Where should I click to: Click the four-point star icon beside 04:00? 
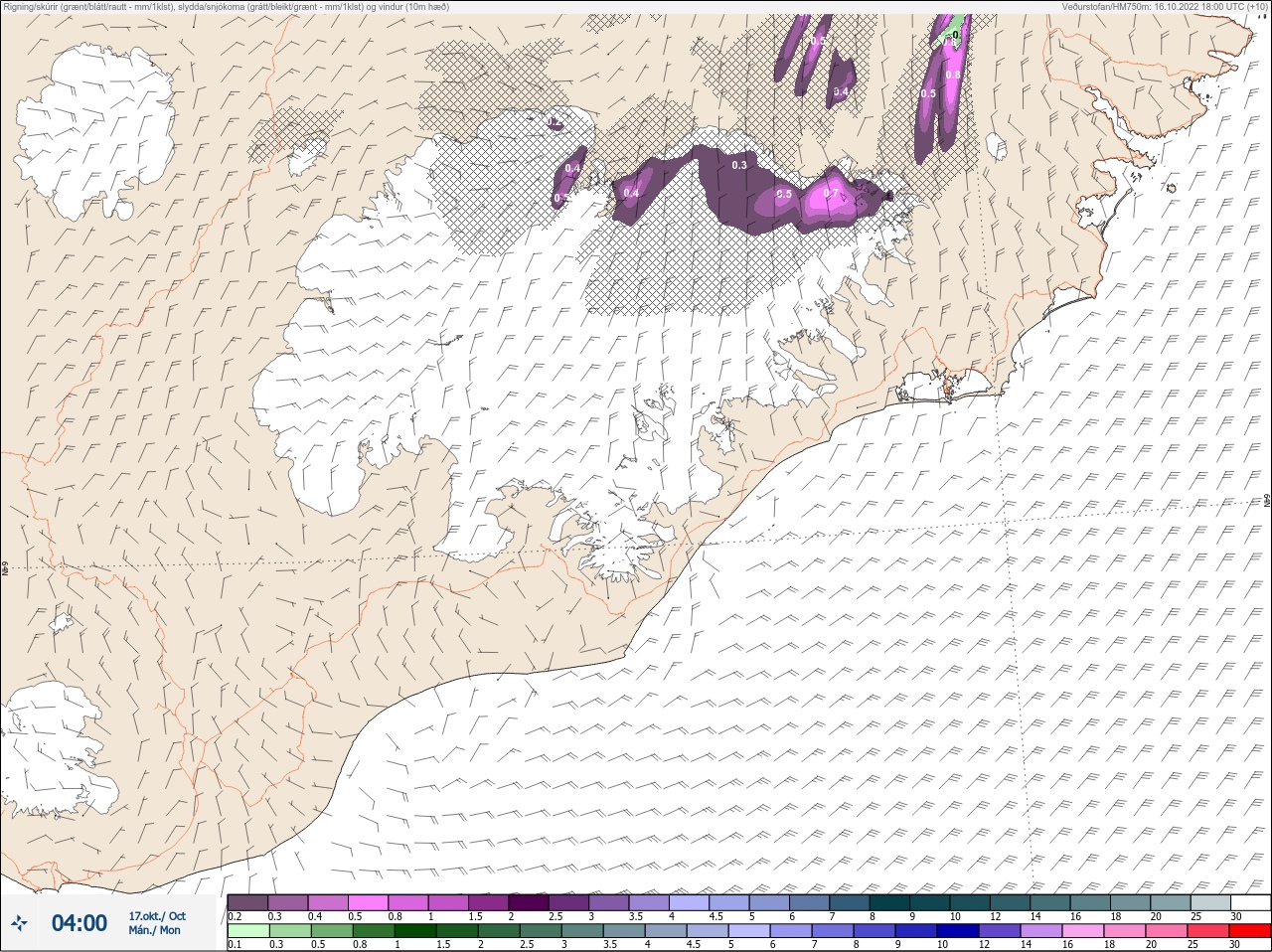19,923
